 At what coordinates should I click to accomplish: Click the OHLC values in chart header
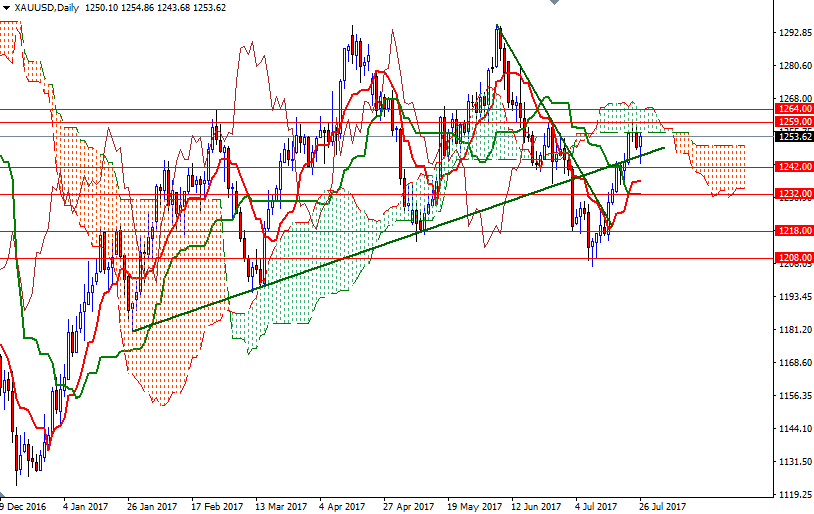click(x=155, y=8)
